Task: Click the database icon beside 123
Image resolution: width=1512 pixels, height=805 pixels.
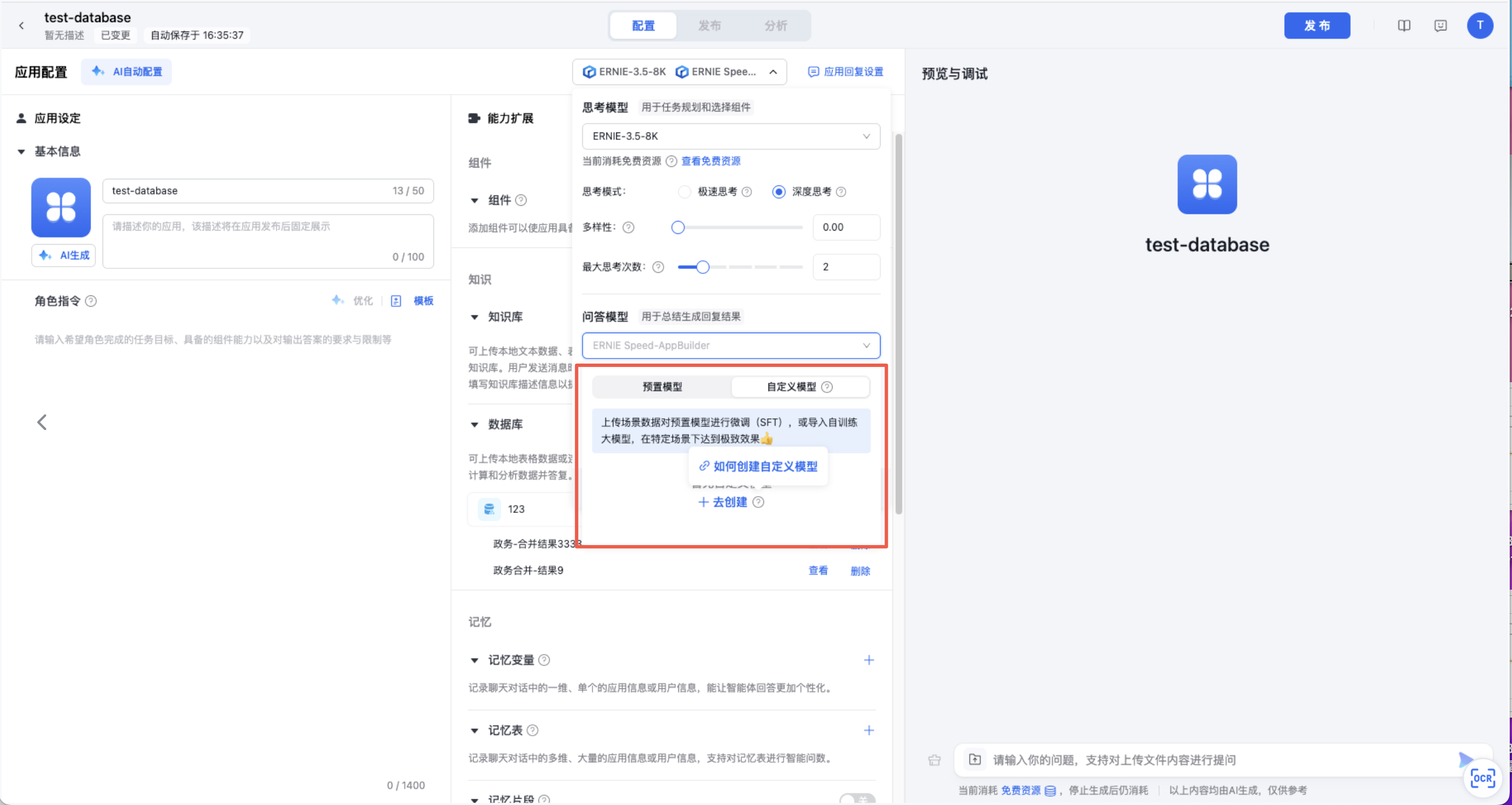Action: 489,508
